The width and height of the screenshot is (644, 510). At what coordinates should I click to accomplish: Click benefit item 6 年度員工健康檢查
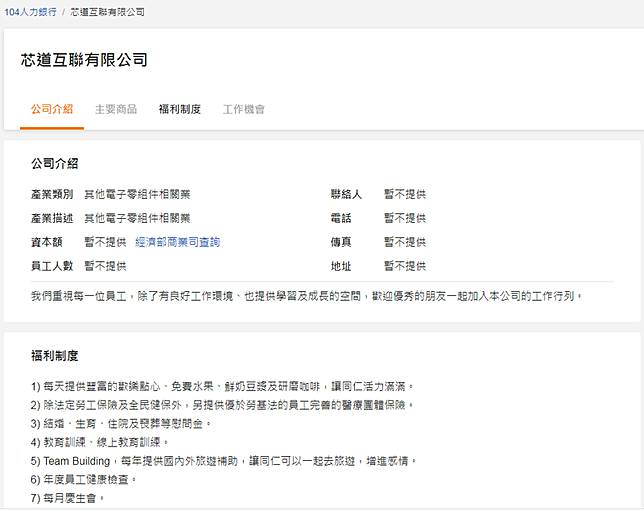[x=83, y=479]
